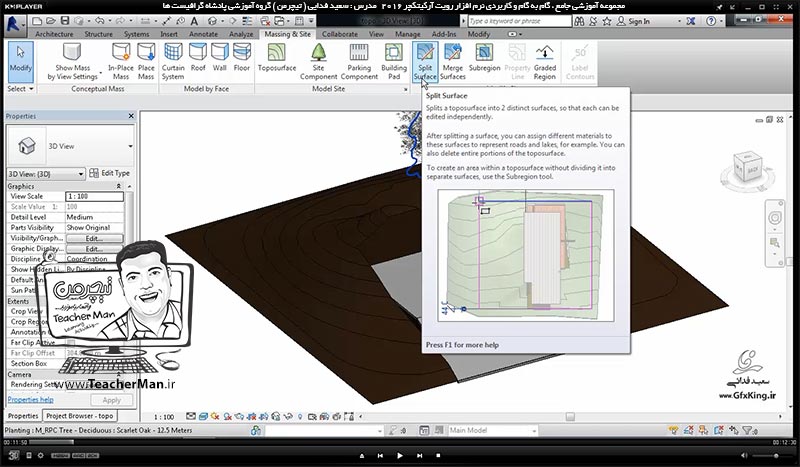Click the KMPlayer video progress bar
The width and height of the screenshot is (800, 467).
pos(400,443)
